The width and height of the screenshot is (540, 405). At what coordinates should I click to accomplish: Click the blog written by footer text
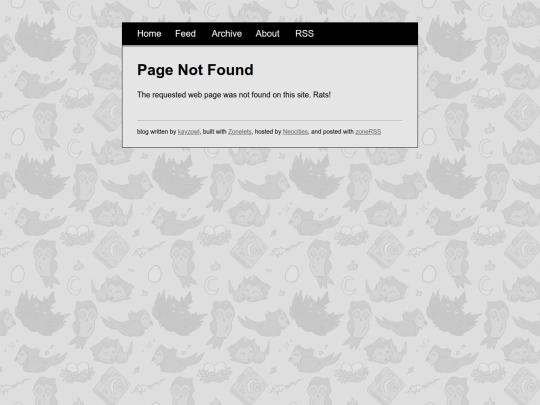coord(156,132)
